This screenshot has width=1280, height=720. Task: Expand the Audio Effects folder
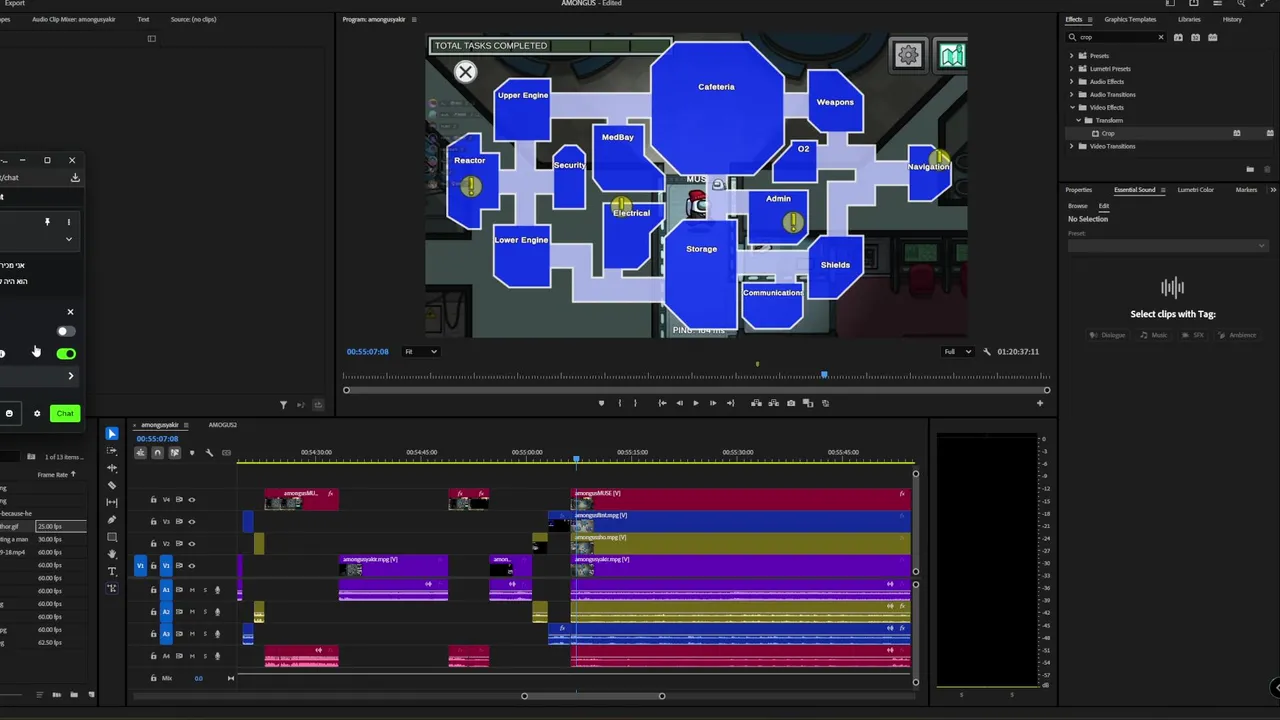point(1072,82)
